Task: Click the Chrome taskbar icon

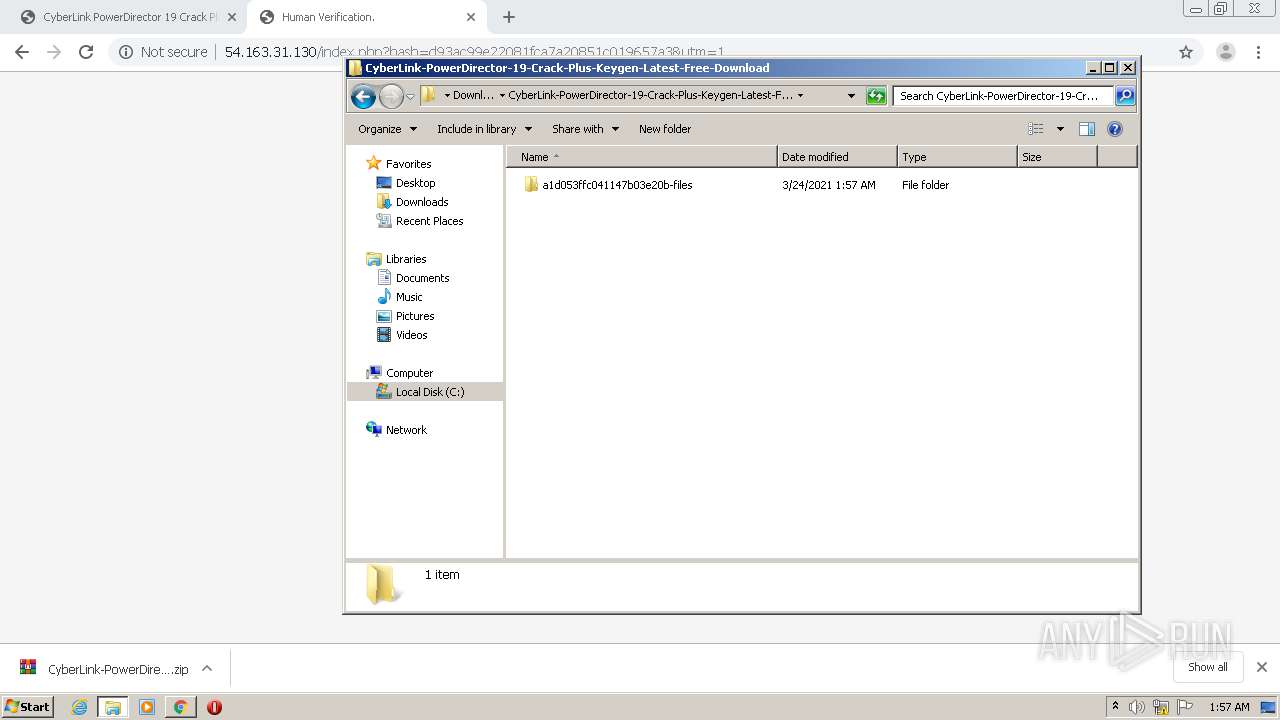Action: tap(181, 707)
